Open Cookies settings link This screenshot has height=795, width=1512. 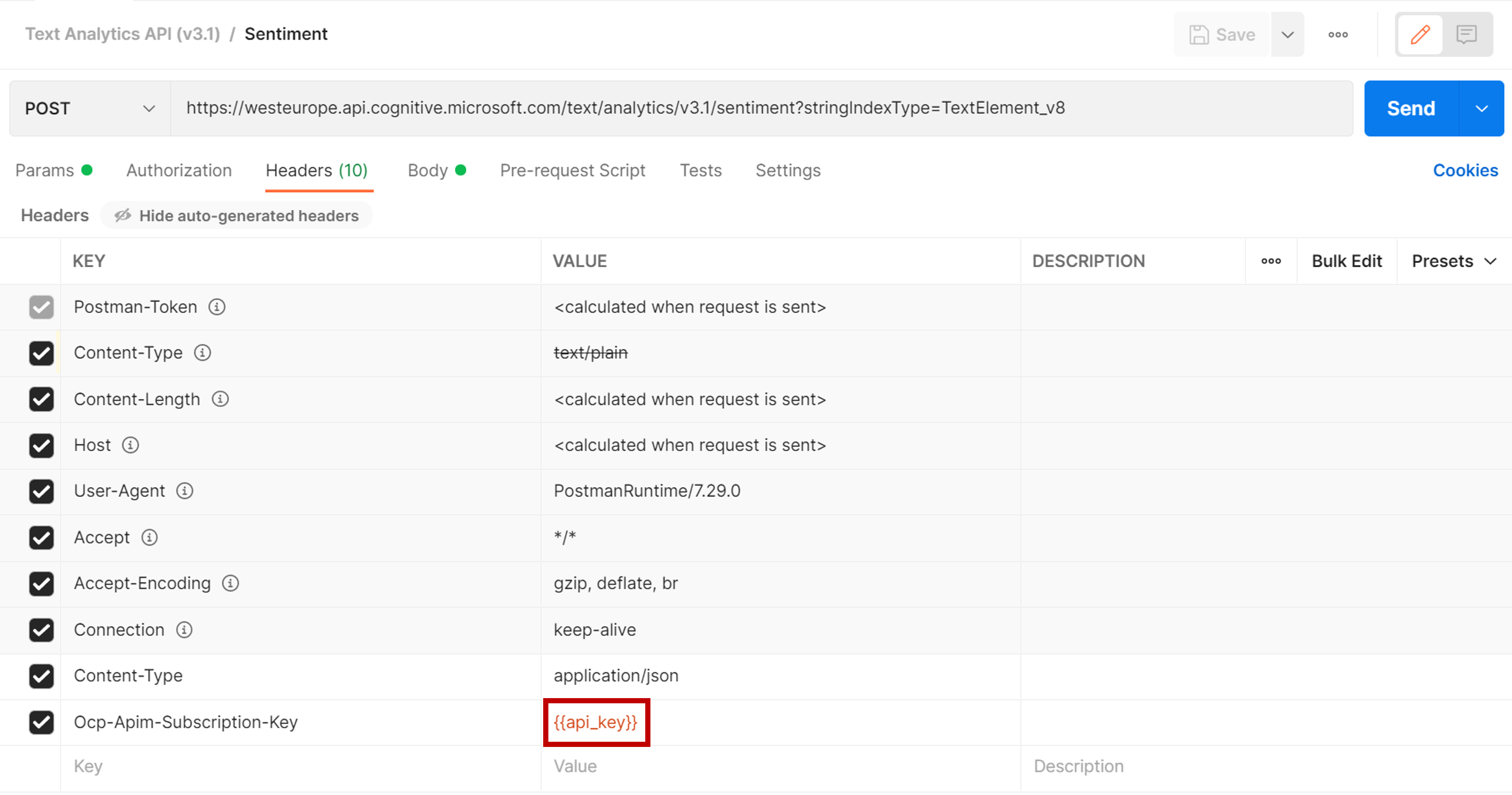[1464, 170]
